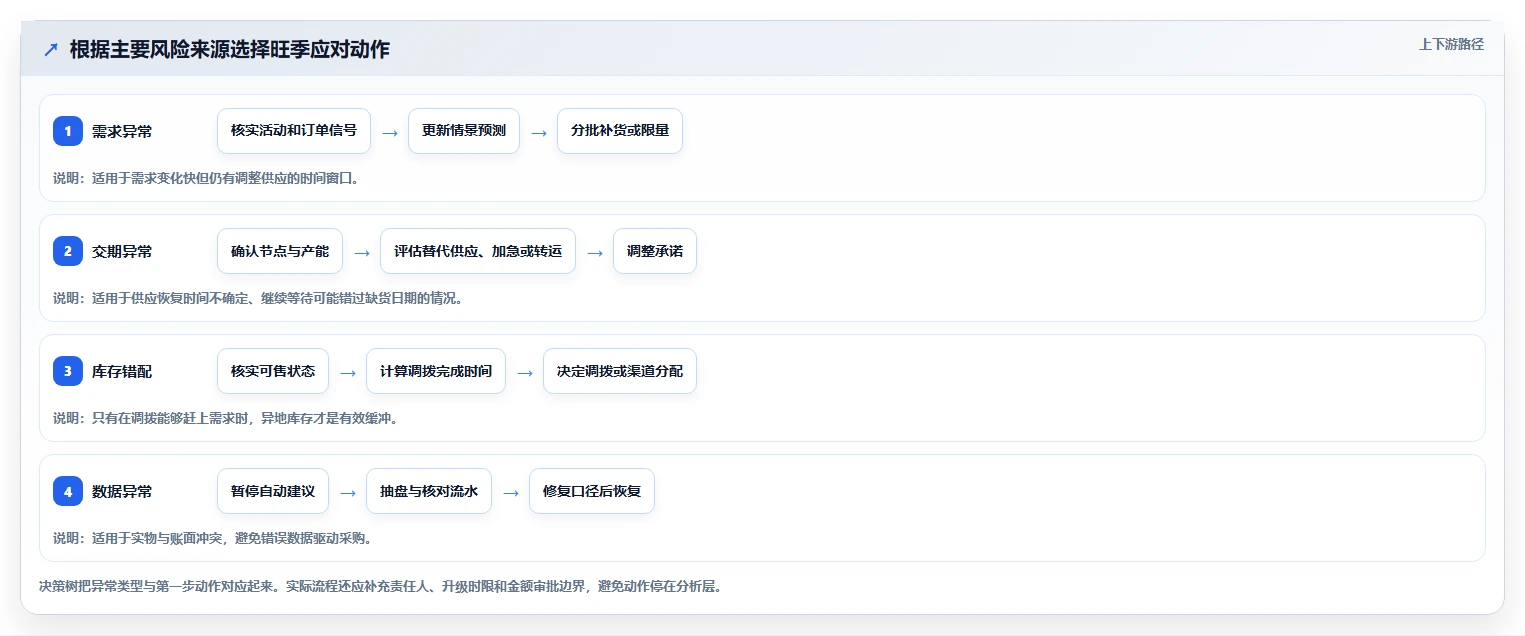Click the heading 根据主要风险来源选择旺季应对动作

(230, 50)
